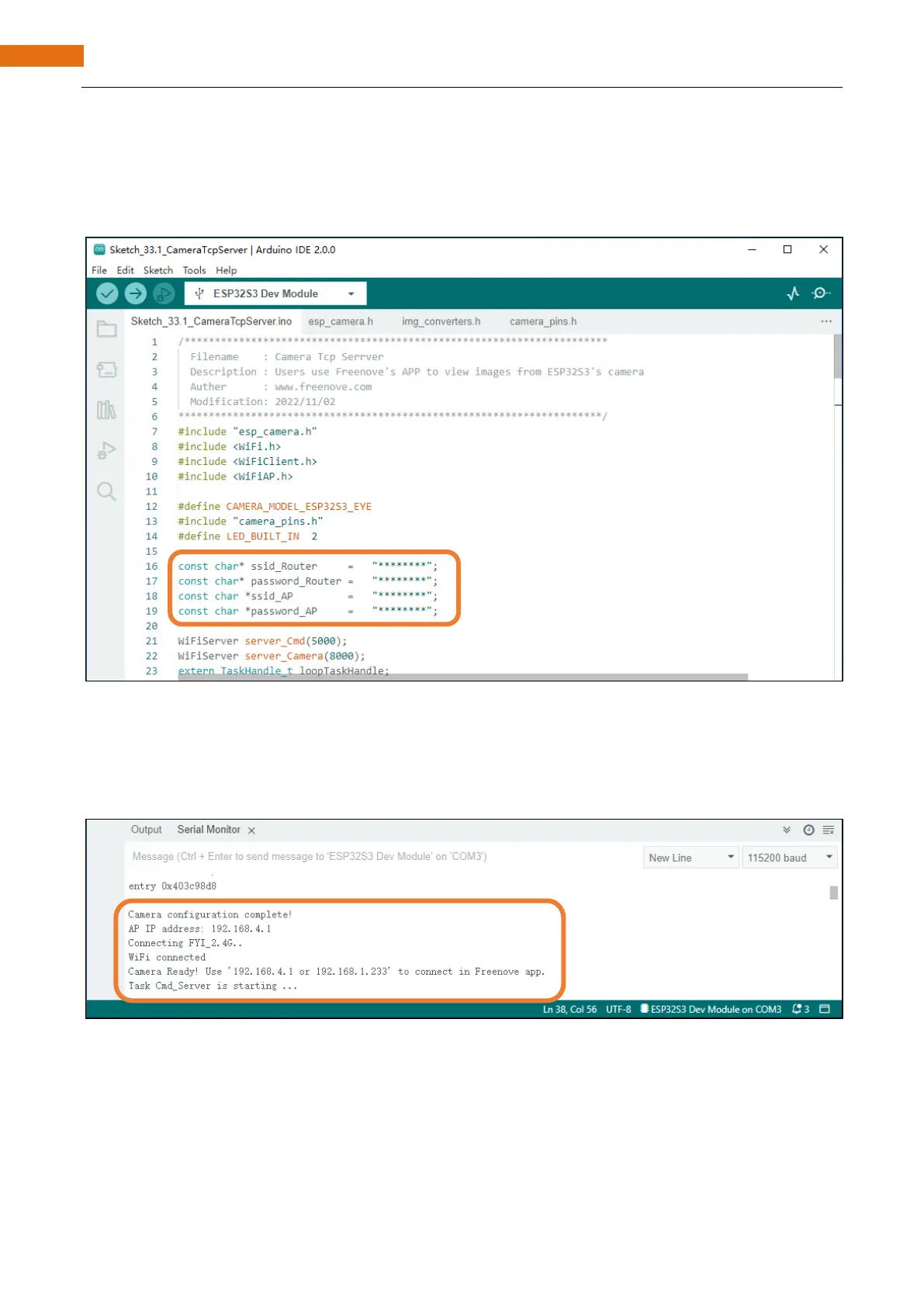
Task: Select the Serial Monitor tab
Action: 209,830
